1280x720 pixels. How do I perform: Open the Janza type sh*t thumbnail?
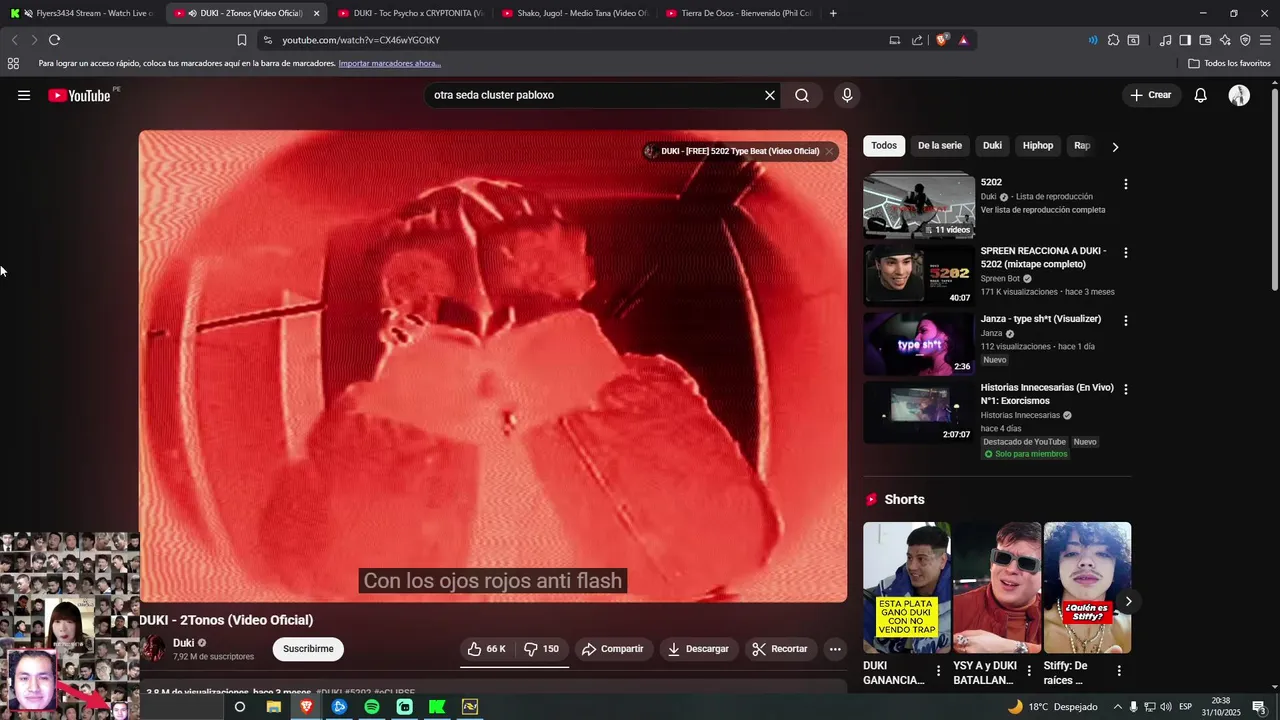(919, 343)
